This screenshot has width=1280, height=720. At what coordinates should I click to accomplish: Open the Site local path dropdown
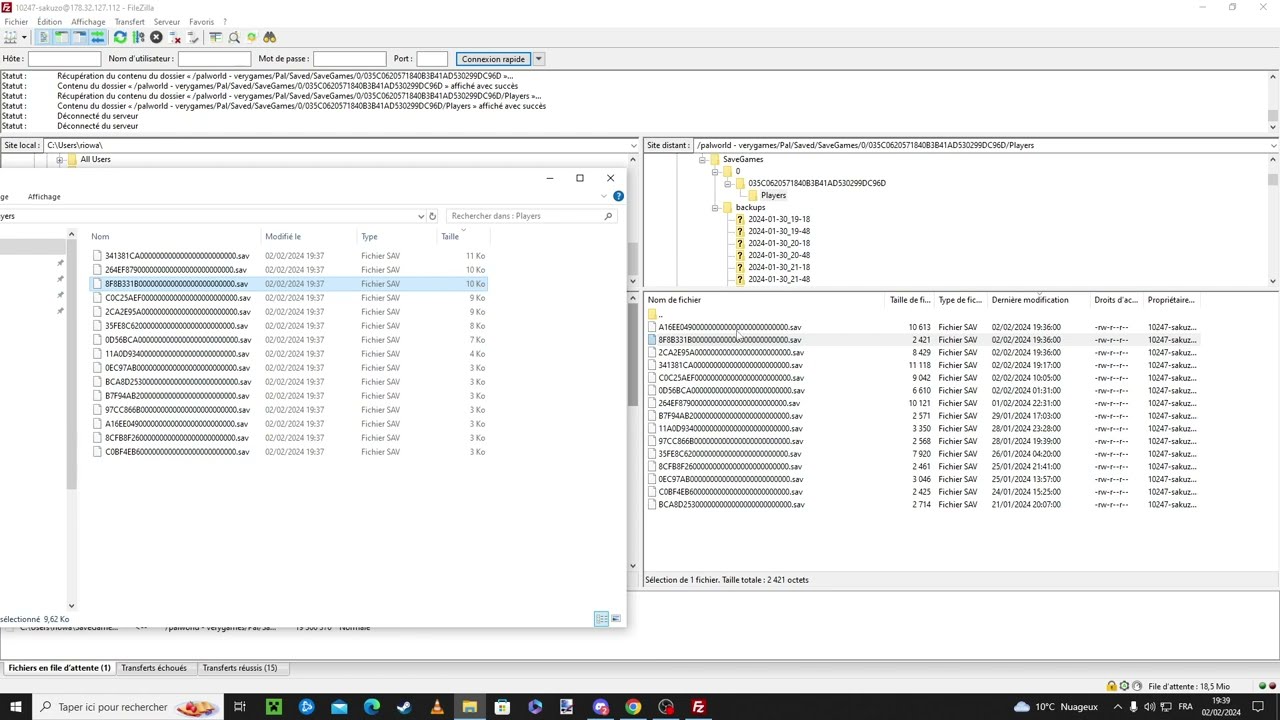coord(633,146)
